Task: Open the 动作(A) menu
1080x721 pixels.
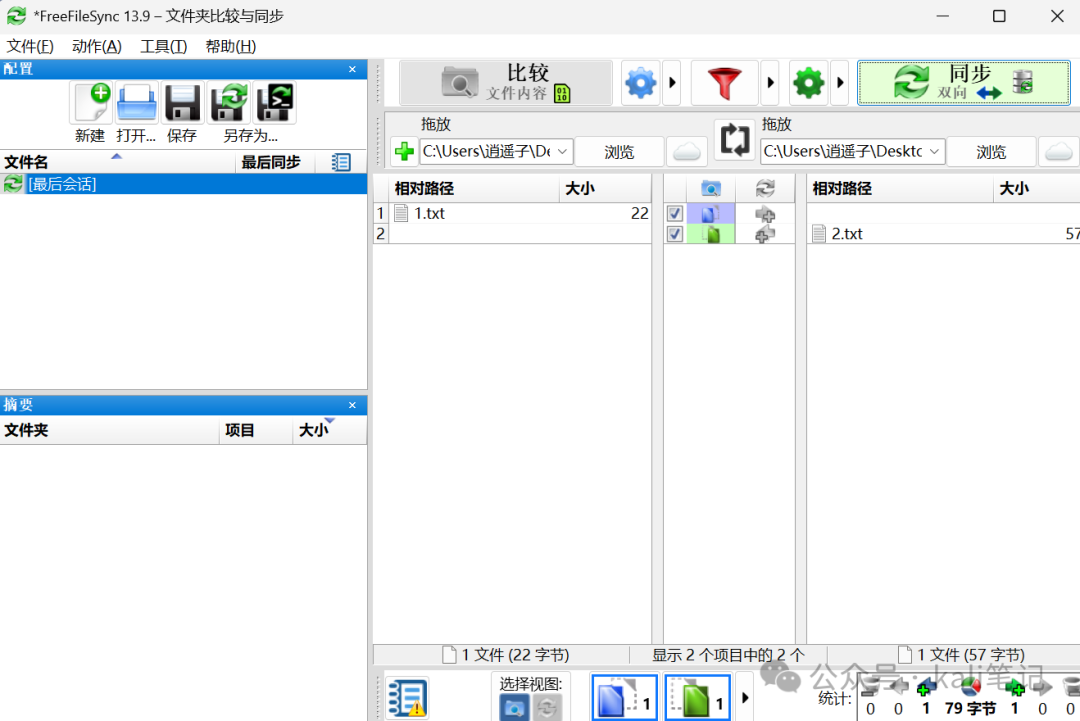Action: click(x=97, y=46)
